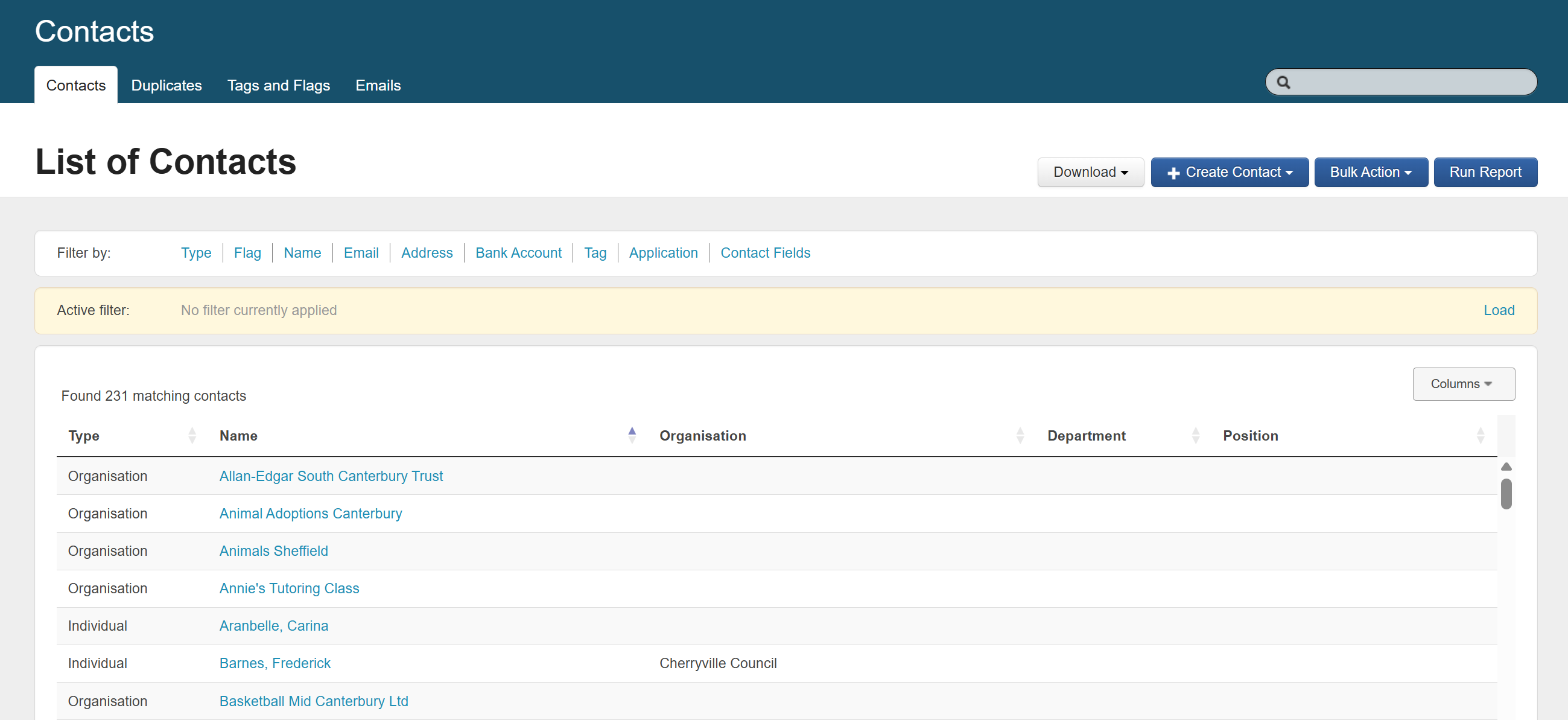
Task: Sort by Position using its sort arrows
Action: point(1481,436)
